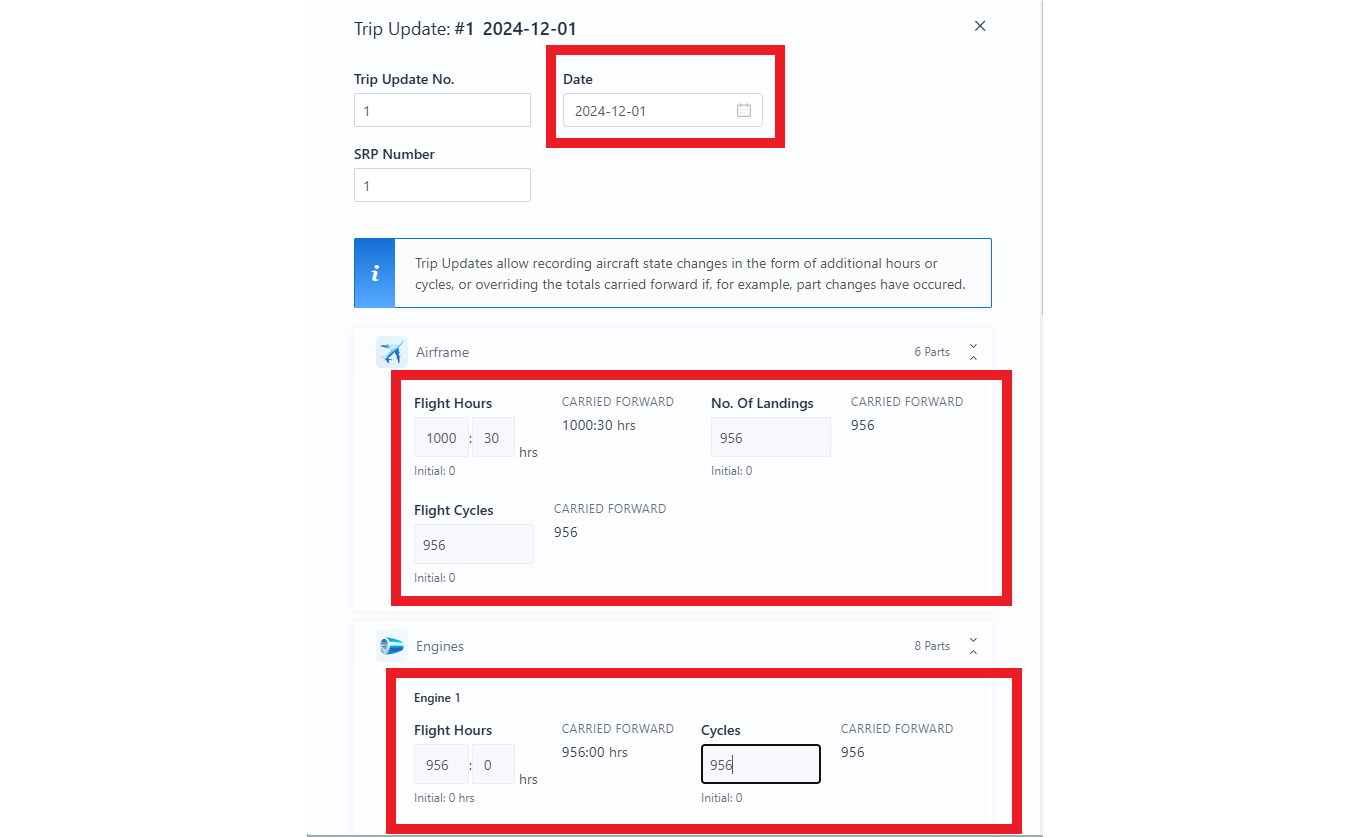Click Engine 1 Flight Hours hours box

(x=441, y=765)
